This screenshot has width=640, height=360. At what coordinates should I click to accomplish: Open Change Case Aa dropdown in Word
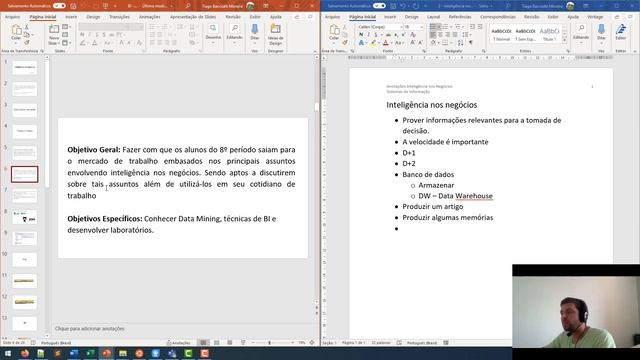coord(399,43)
